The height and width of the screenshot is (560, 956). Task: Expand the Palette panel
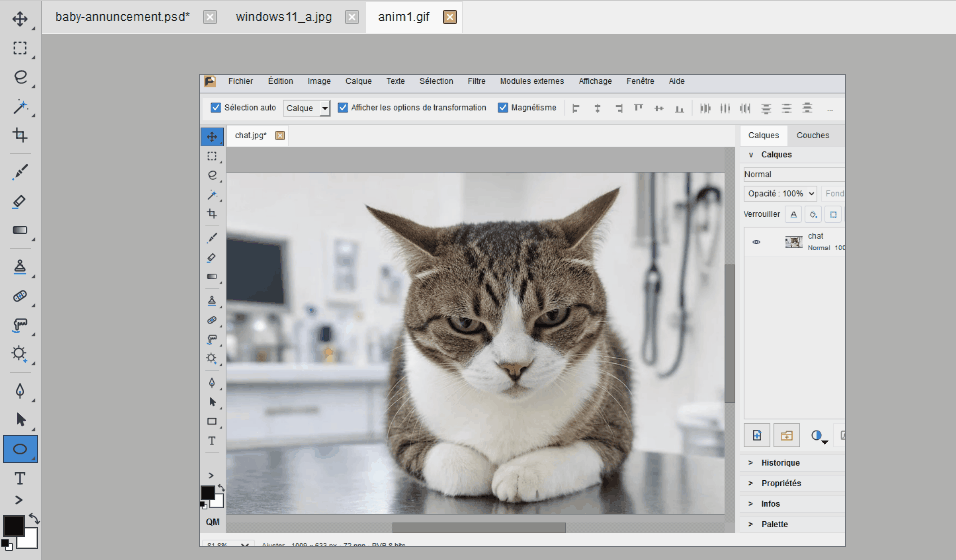(751, 524)
